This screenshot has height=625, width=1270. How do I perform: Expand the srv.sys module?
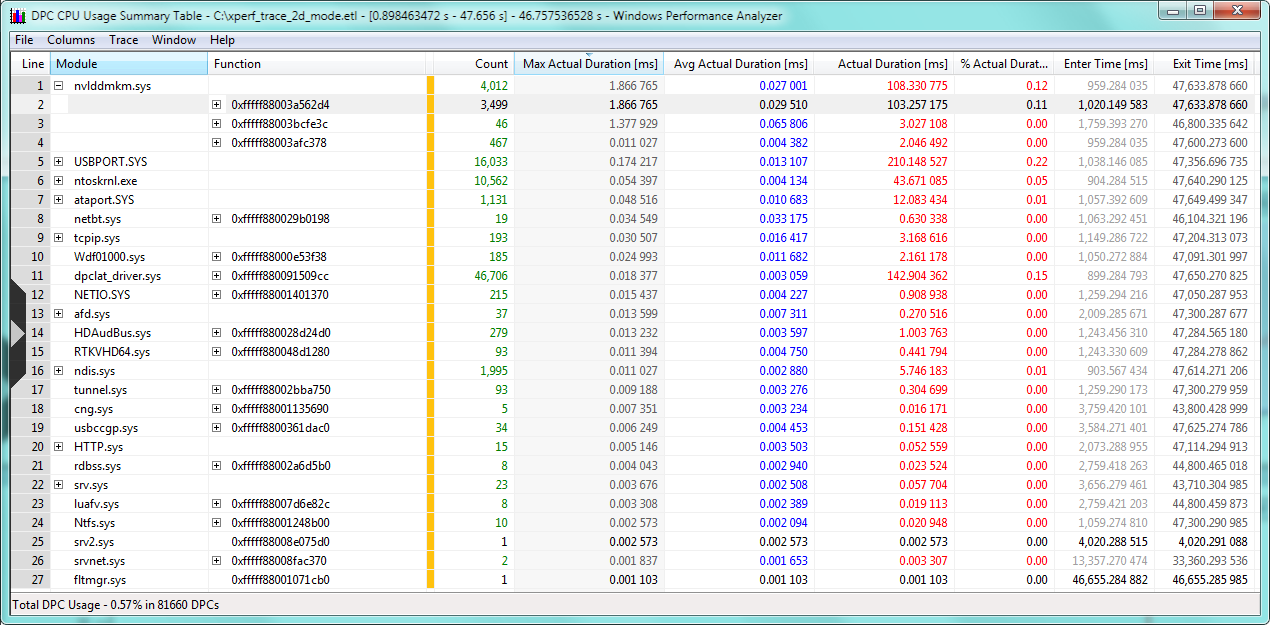(x=58, y=485)
